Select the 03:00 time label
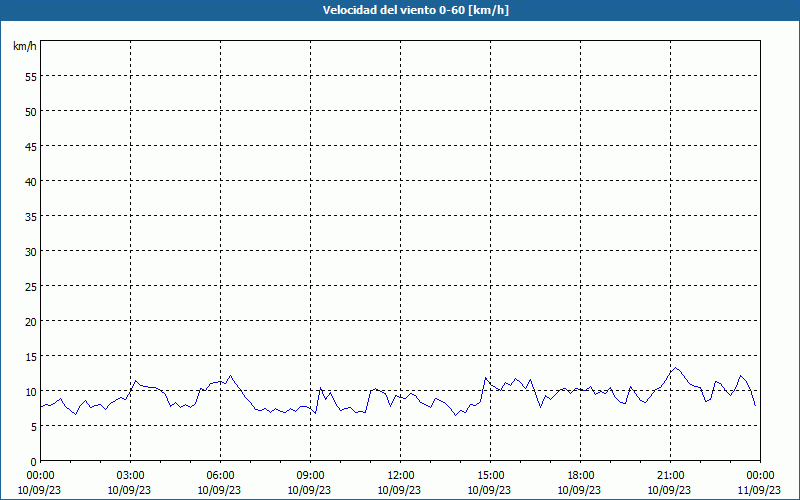This screenshot has width=800, height=500. (130, 475)
